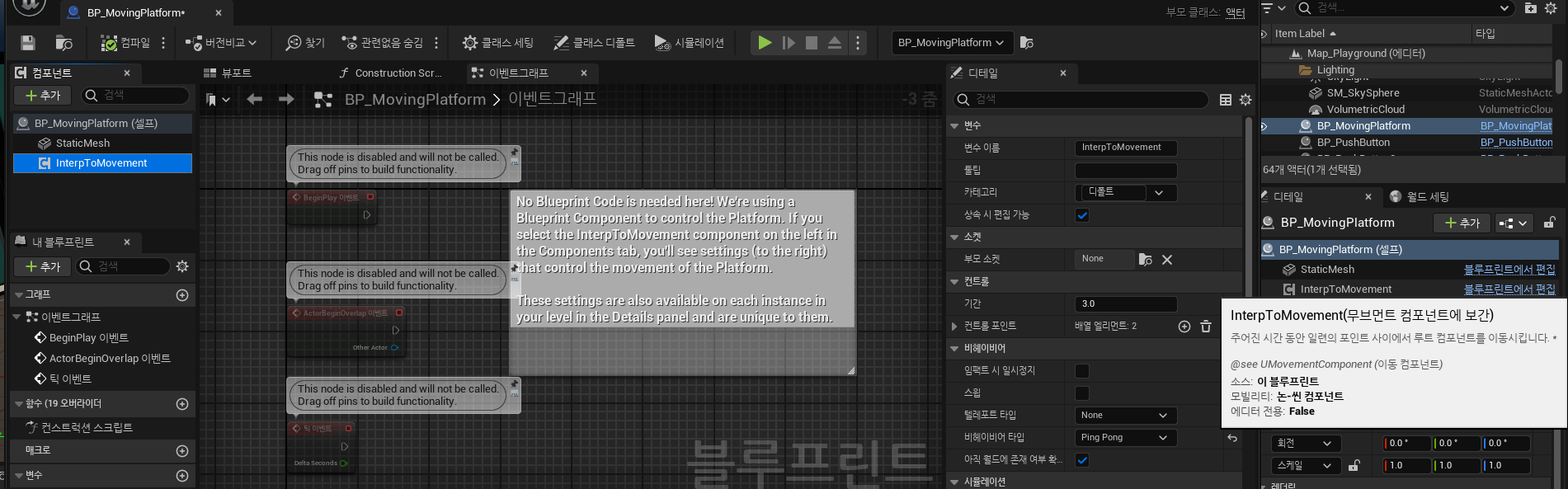
Task: Navigate forward with the right arrow
Action: click(286, 100)
